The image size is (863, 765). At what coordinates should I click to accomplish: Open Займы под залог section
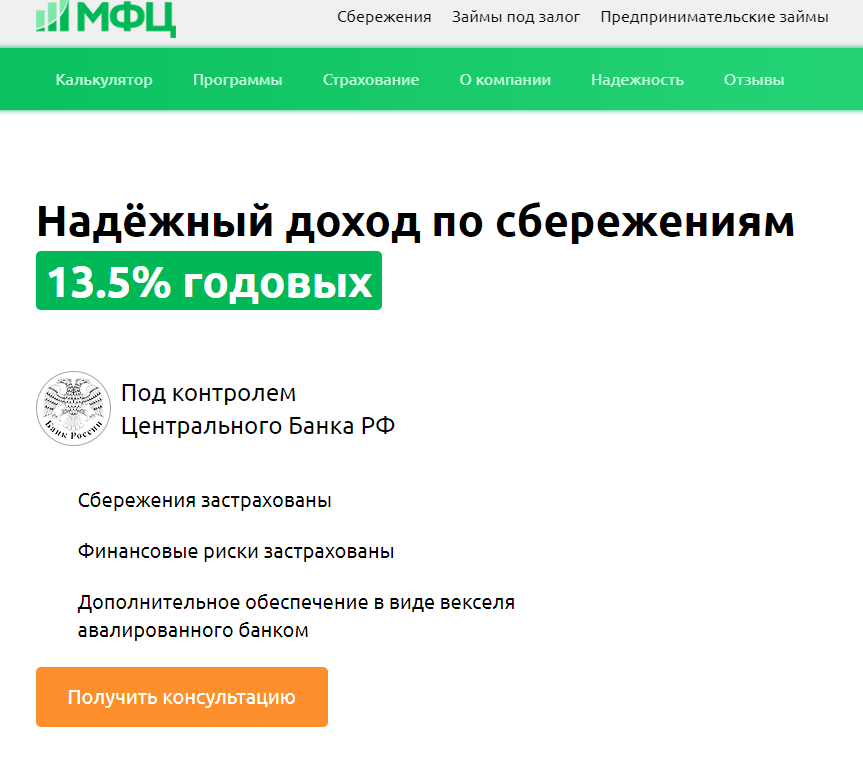pos(516,17)
